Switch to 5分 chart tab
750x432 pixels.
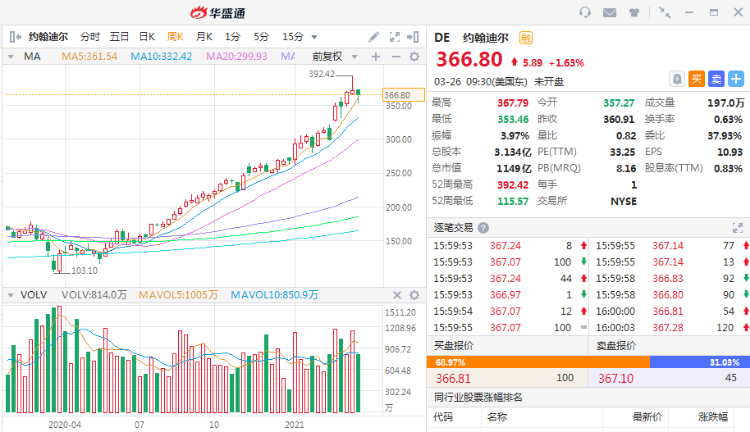(x=261, y=37)
